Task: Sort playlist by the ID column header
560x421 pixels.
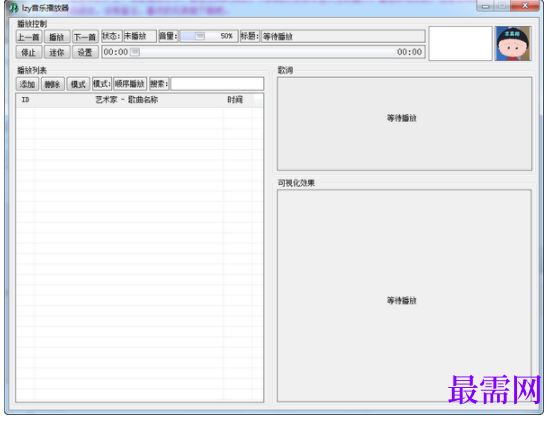Action: (x=25, y=100)
